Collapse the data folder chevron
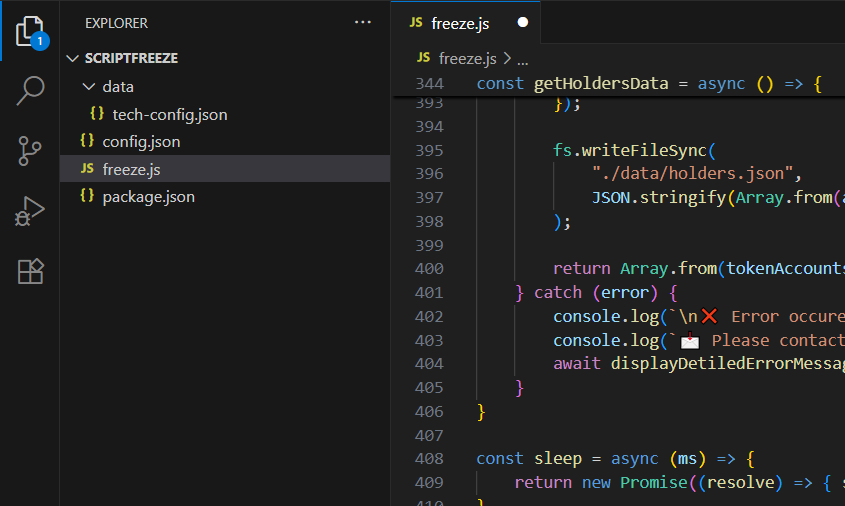The width and height of the screenshot is (845, 506). pos(89,86)
